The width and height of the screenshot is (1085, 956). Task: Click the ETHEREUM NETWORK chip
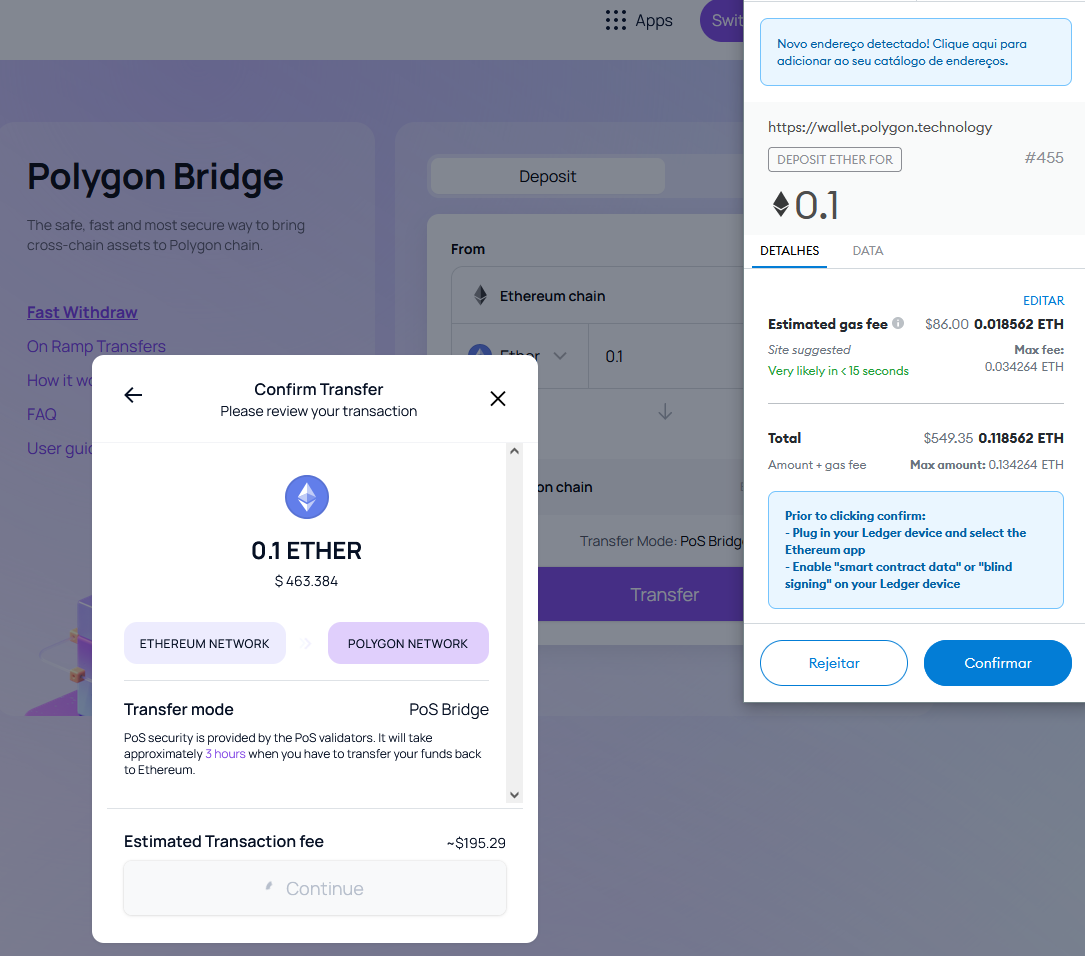(204, 643)
